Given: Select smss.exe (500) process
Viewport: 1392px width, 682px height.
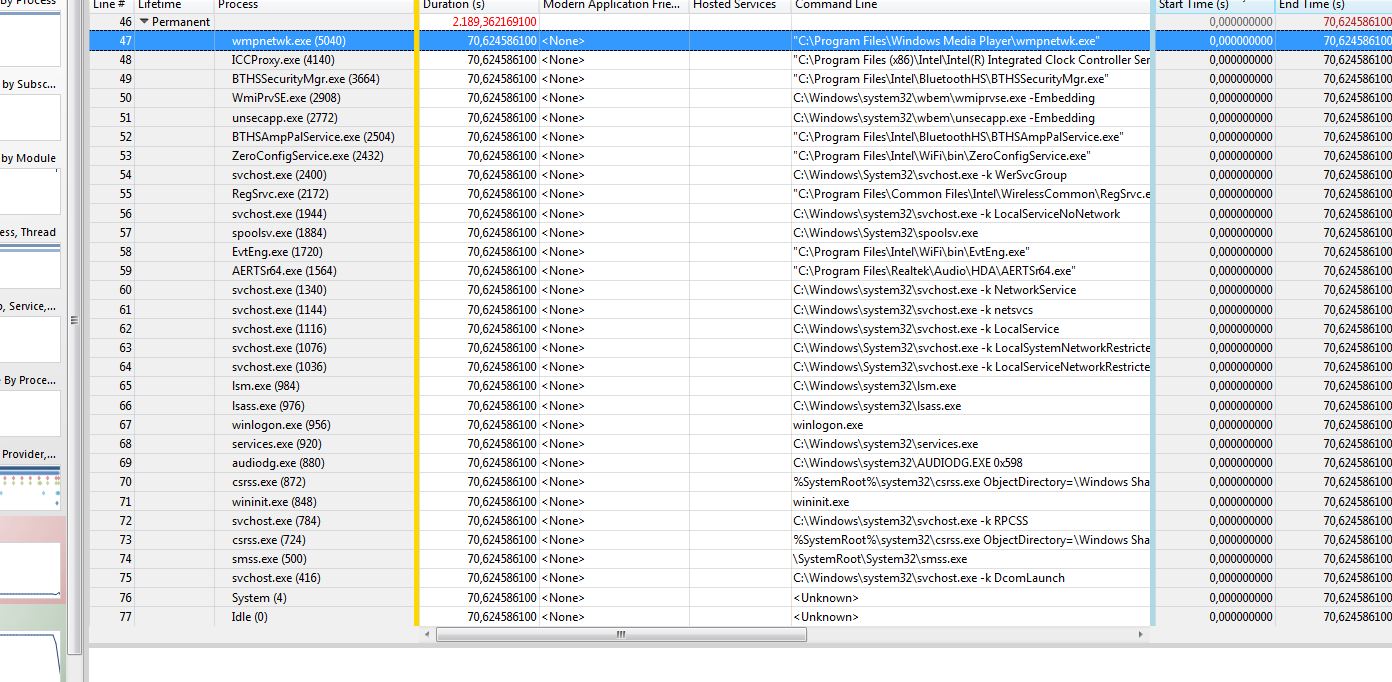Looking at the screenshot, I should pos(269,559).
